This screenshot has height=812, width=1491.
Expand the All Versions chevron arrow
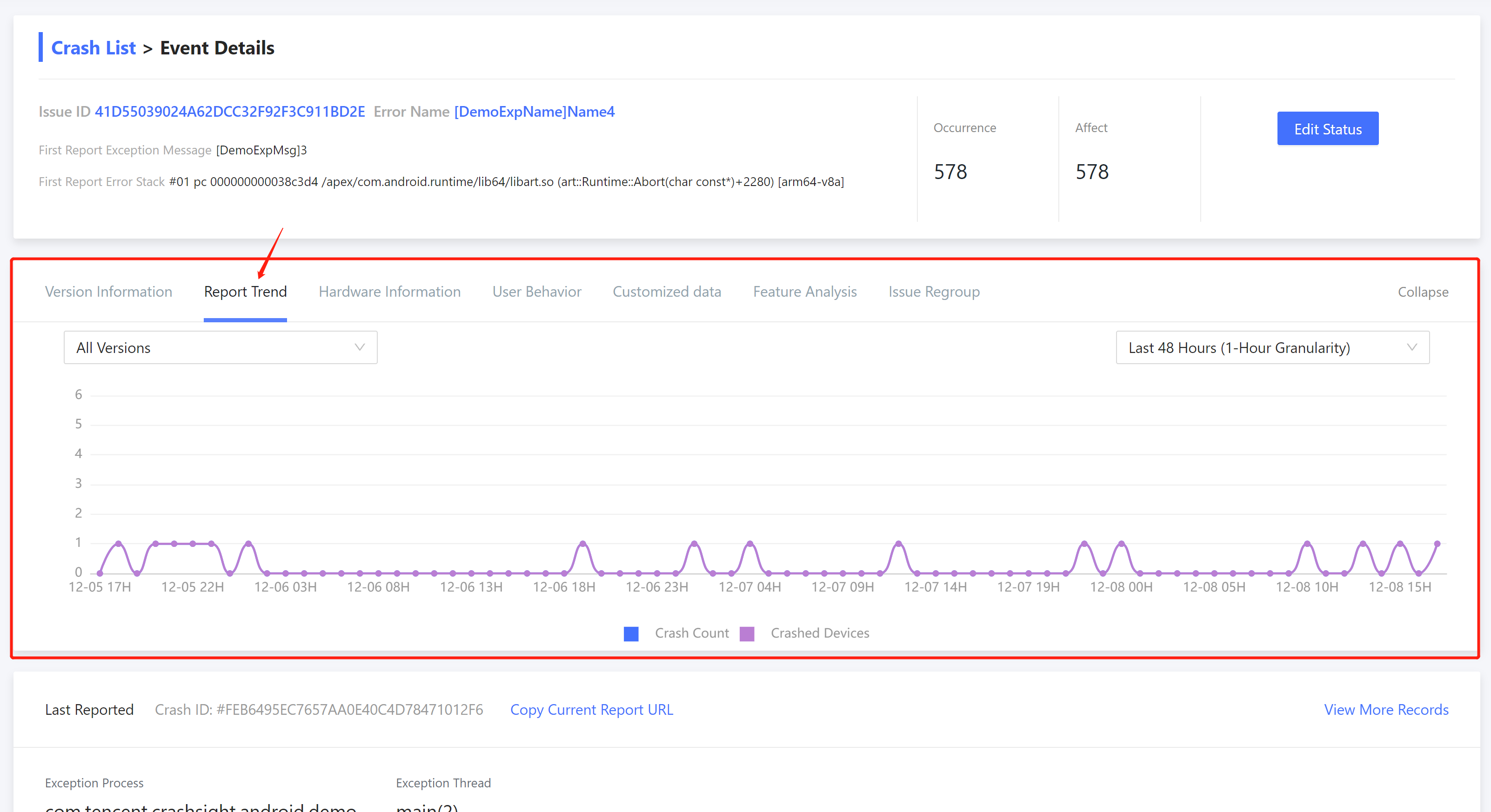coord(360,347)
